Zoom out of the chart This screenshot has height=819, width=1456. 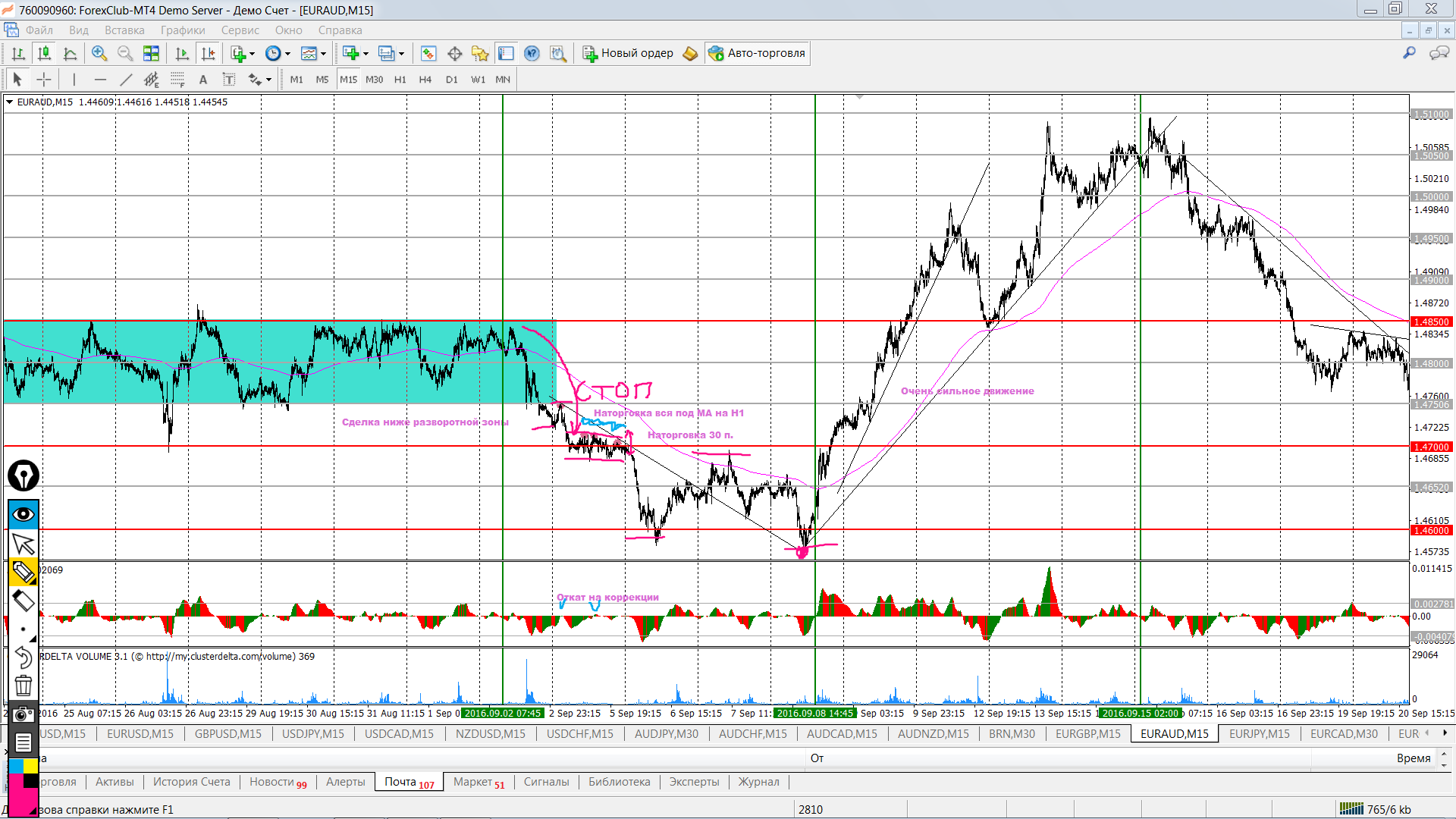click(125, 53)
